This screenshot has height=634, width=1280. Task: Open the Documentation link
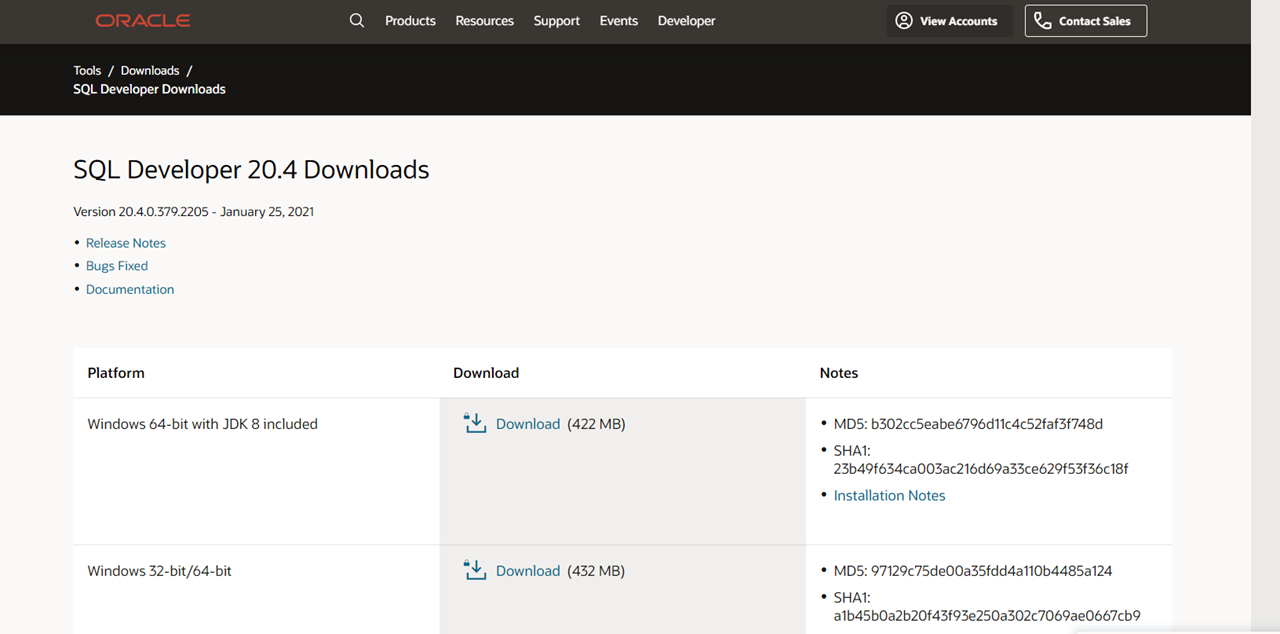(x=130, y=289)
